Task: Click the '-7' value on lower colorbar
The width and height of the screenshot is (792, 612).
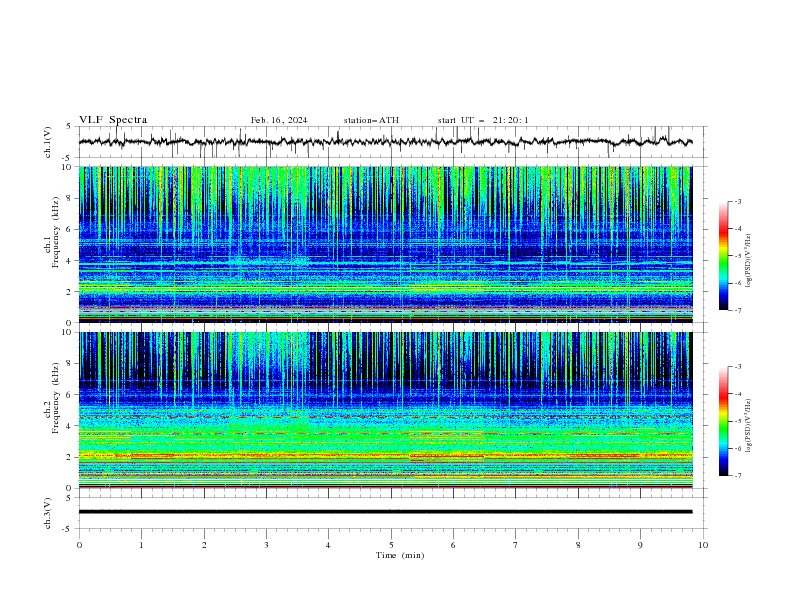Action: [x=737, y=475]
